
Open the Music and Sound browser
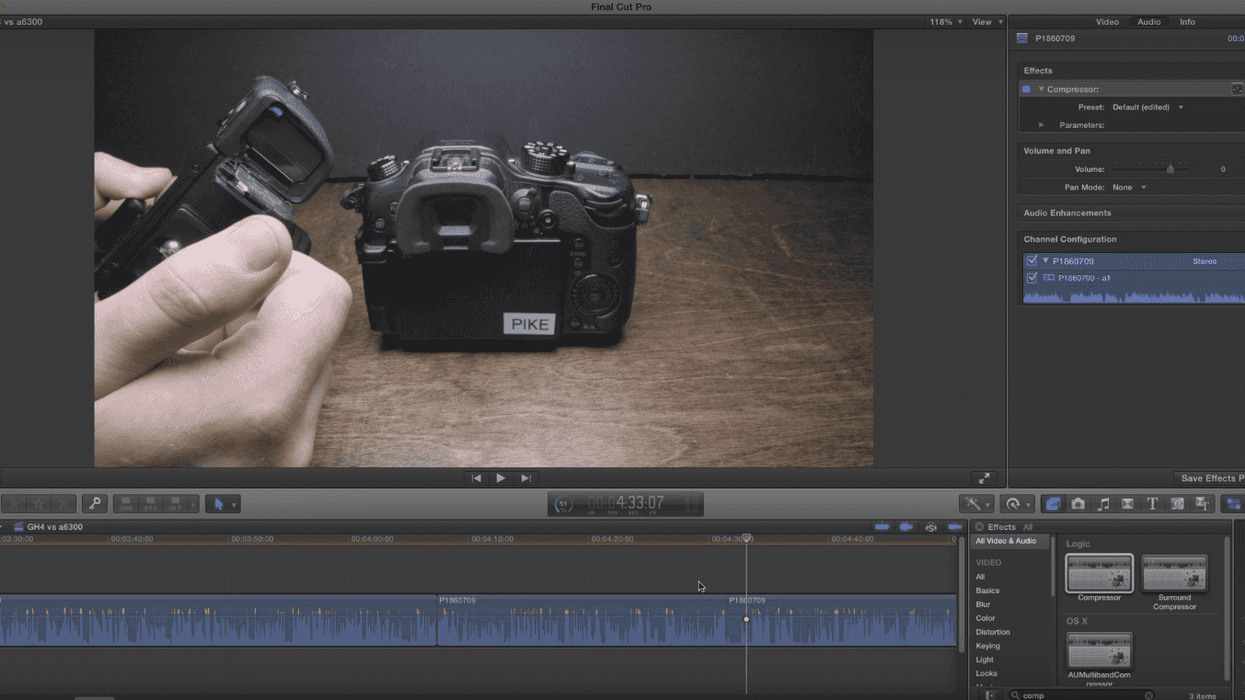(x=1103, y=504)
